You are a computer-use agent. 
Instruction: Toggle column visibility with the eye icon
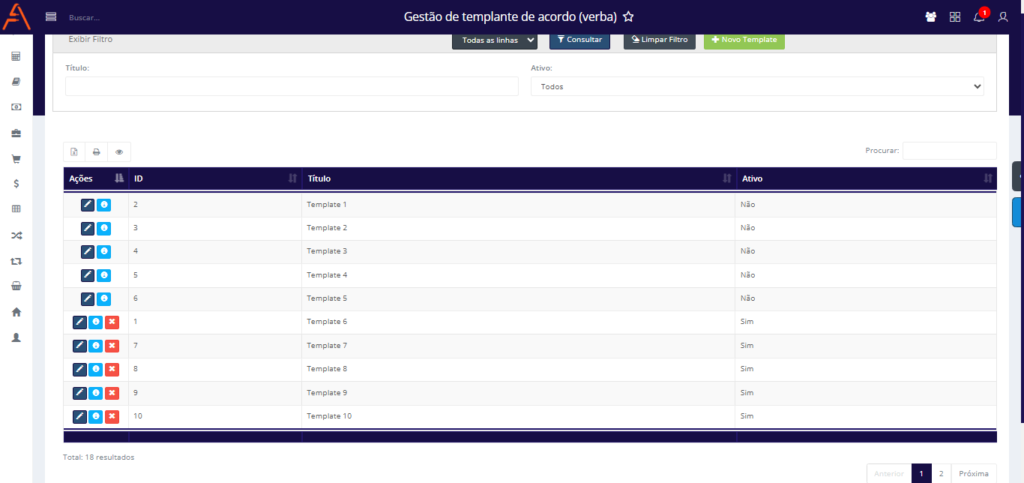tap(119, 152)
